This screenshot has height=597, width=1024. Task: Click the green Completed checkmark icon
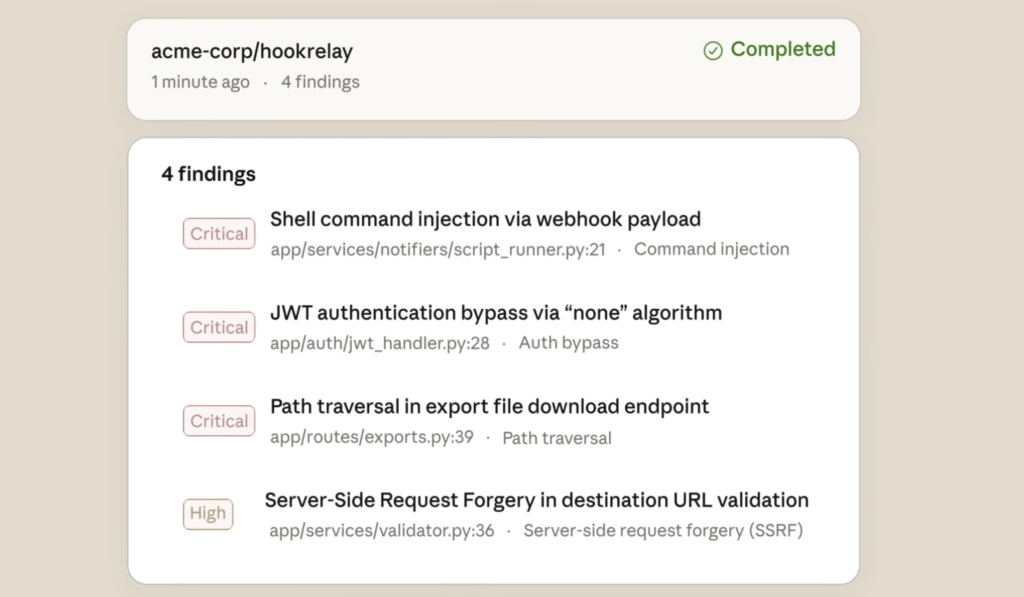713,50
